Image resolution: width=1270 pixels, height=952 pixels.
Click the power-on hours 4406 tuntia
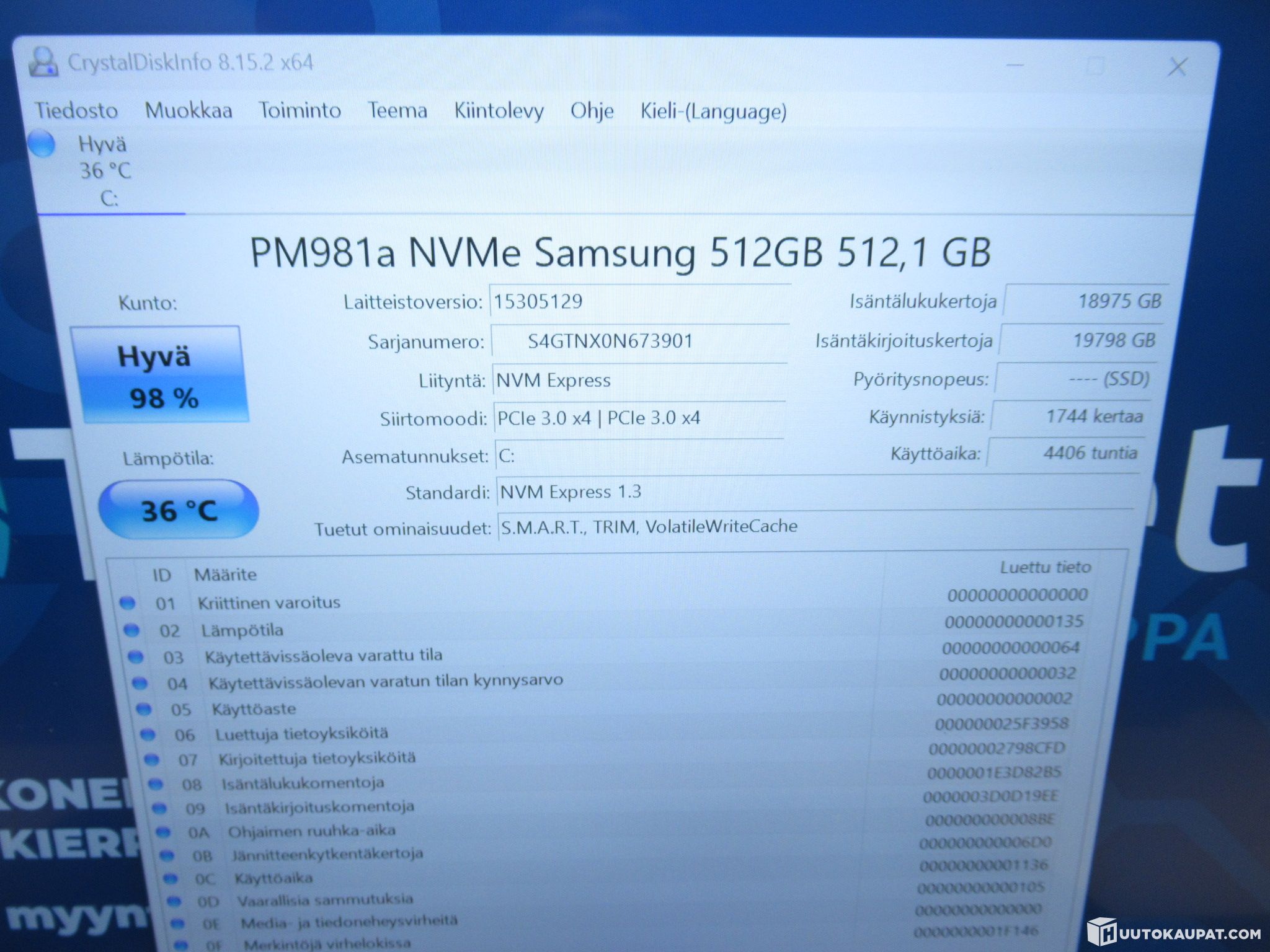click(x=1065, y=452)
